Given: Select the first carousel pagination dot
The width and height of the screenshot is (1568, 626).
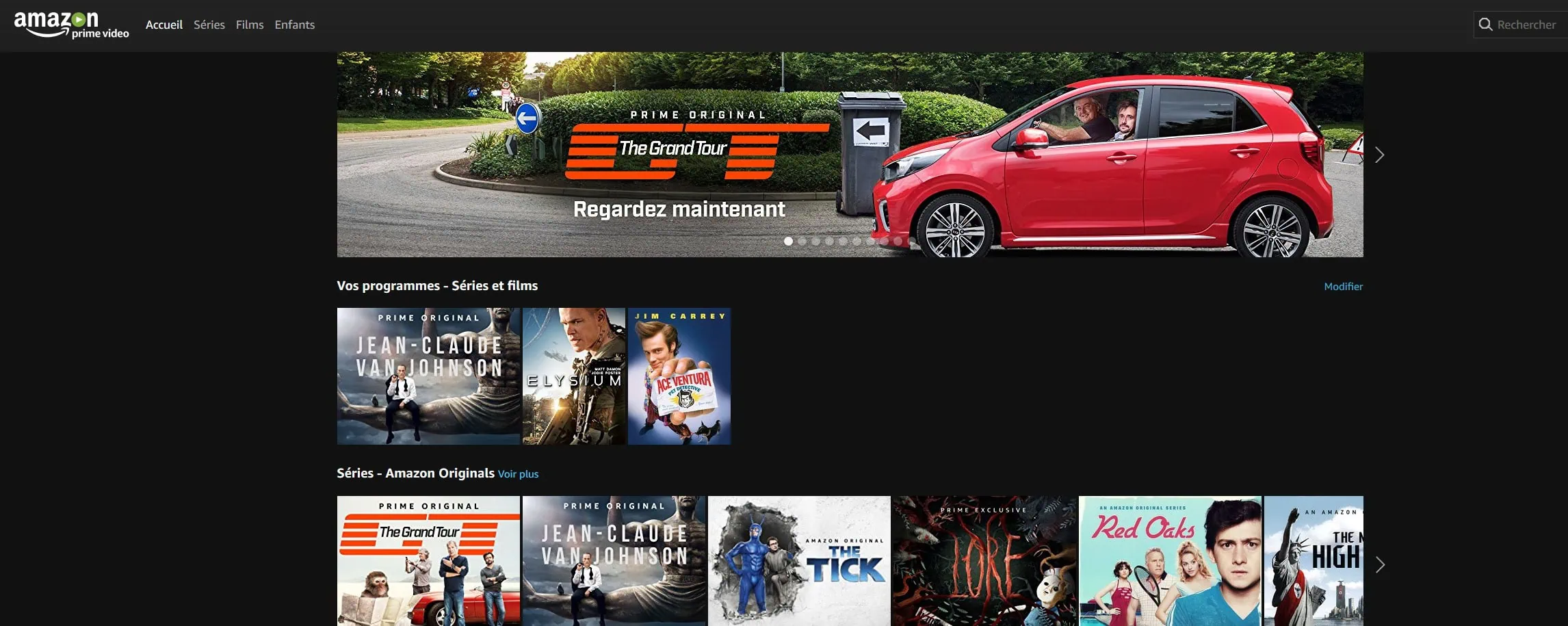Looking at the screenshot, I should tap(788, 241).
